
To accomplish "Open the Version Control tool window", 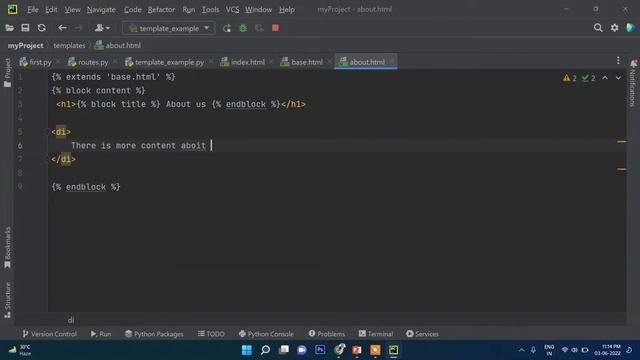I will click(49, 334).
